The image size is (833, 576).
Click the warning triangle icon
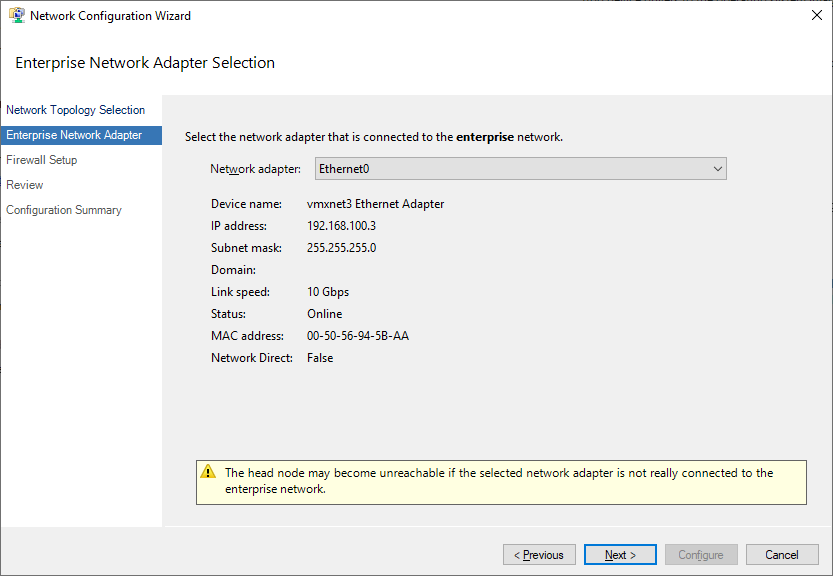[209, 473]
